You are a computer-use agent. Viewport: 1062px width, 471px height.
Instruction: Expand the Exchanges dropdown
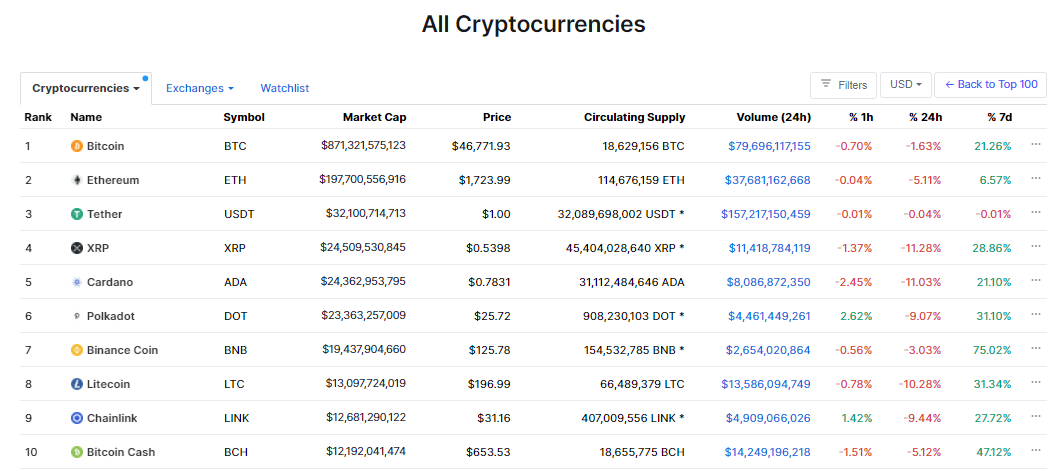tap(200, 88)
